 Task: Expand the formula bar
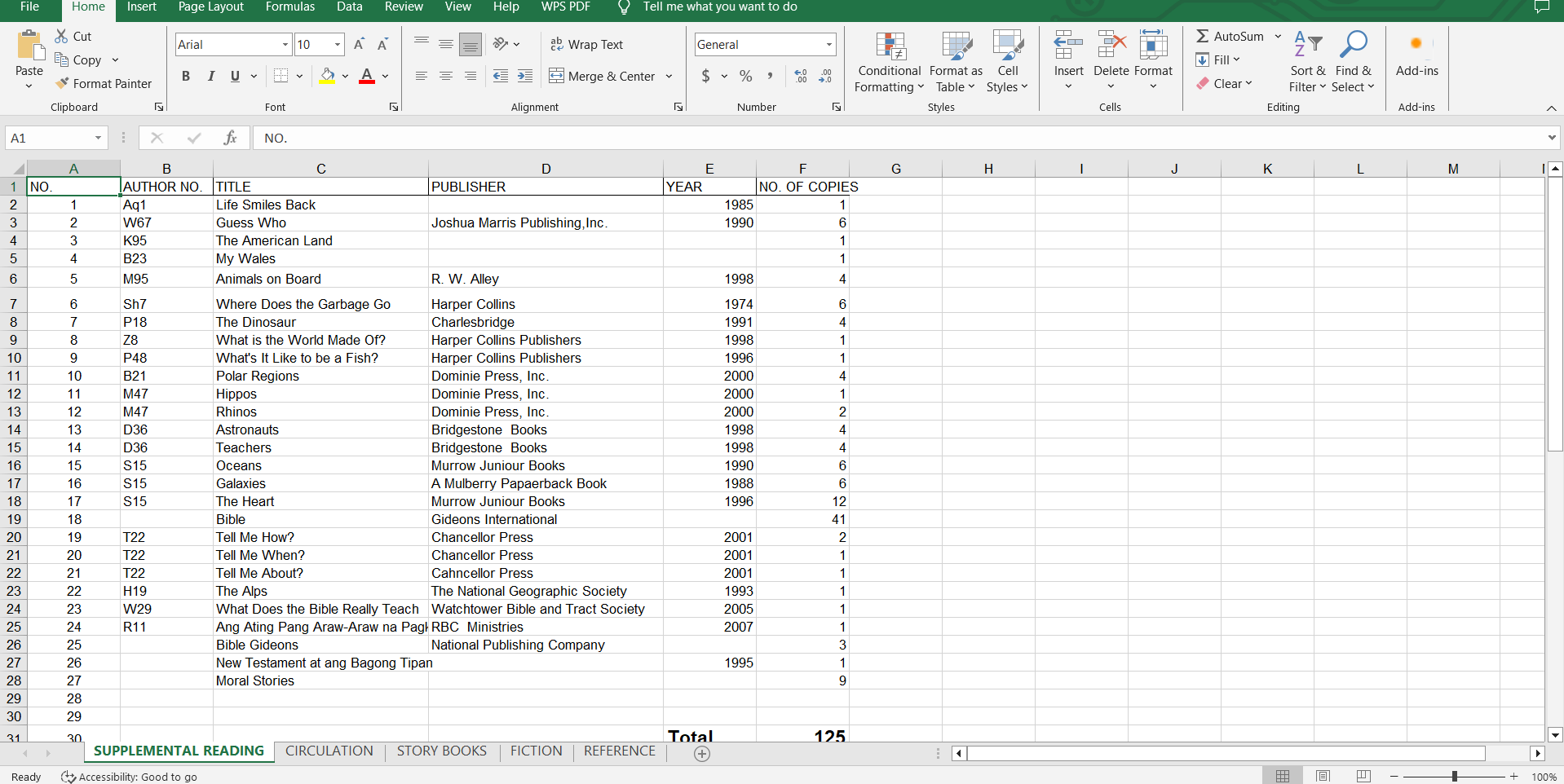click(x=1552, y=138)
